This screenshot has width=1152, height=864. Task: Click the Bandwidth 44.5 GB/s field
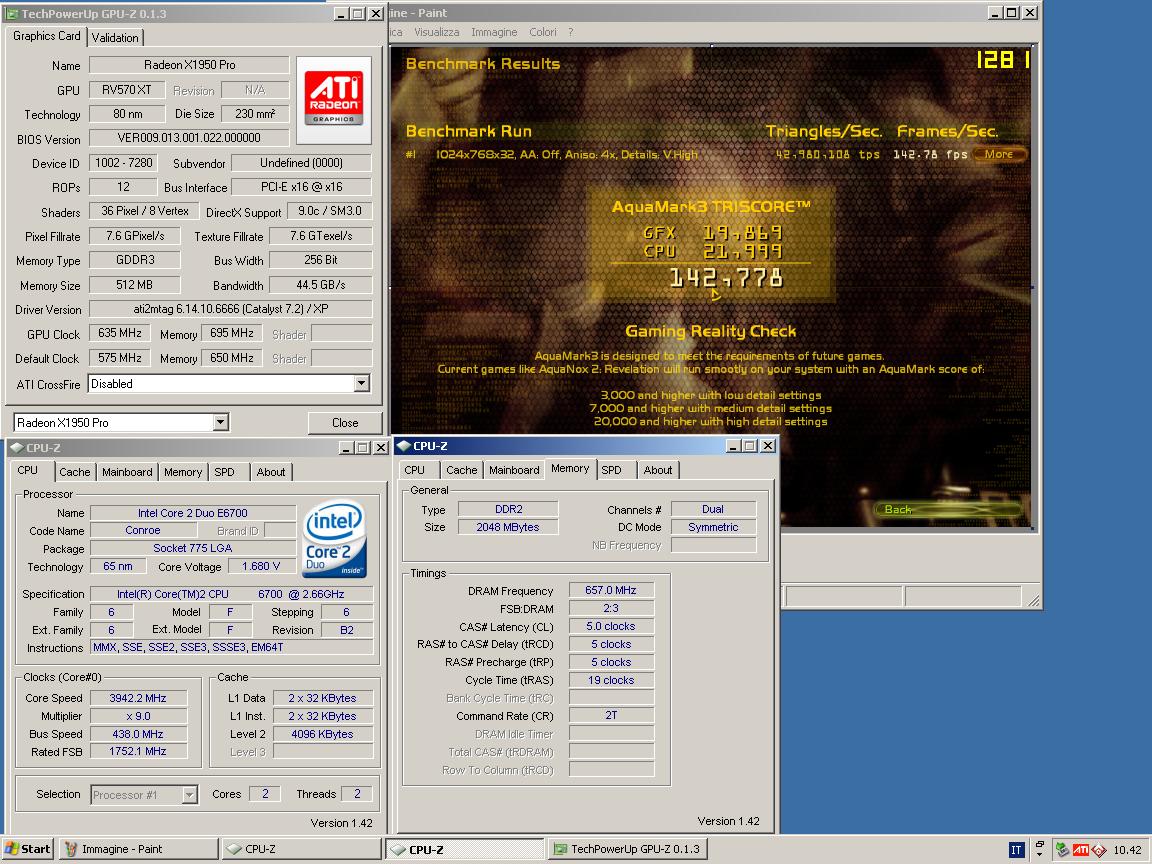[320, 285]
